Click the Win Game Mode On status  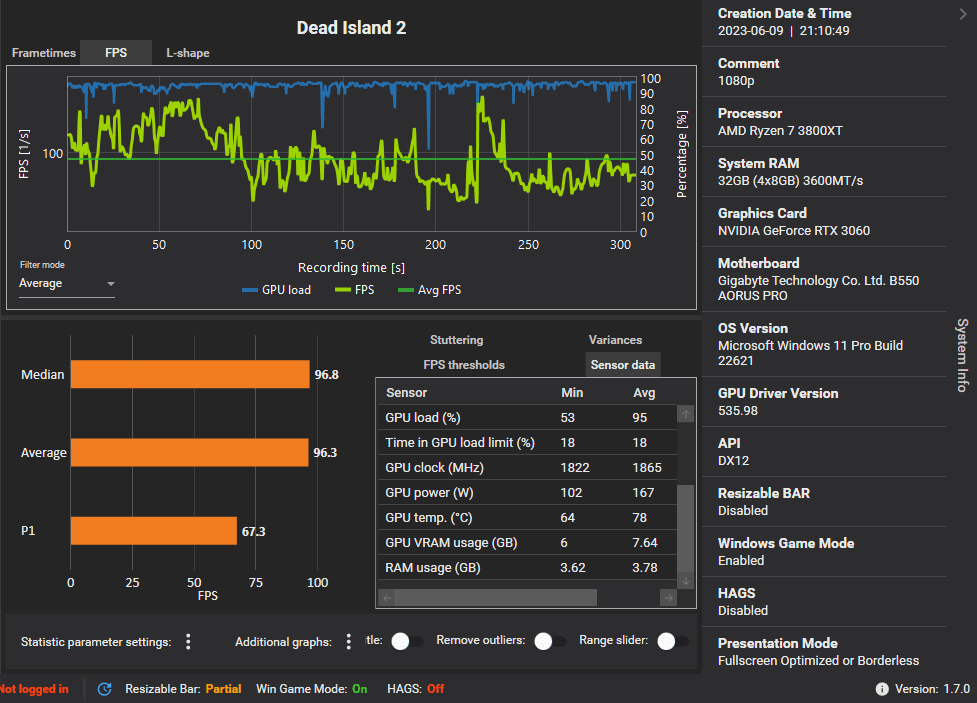360,689
